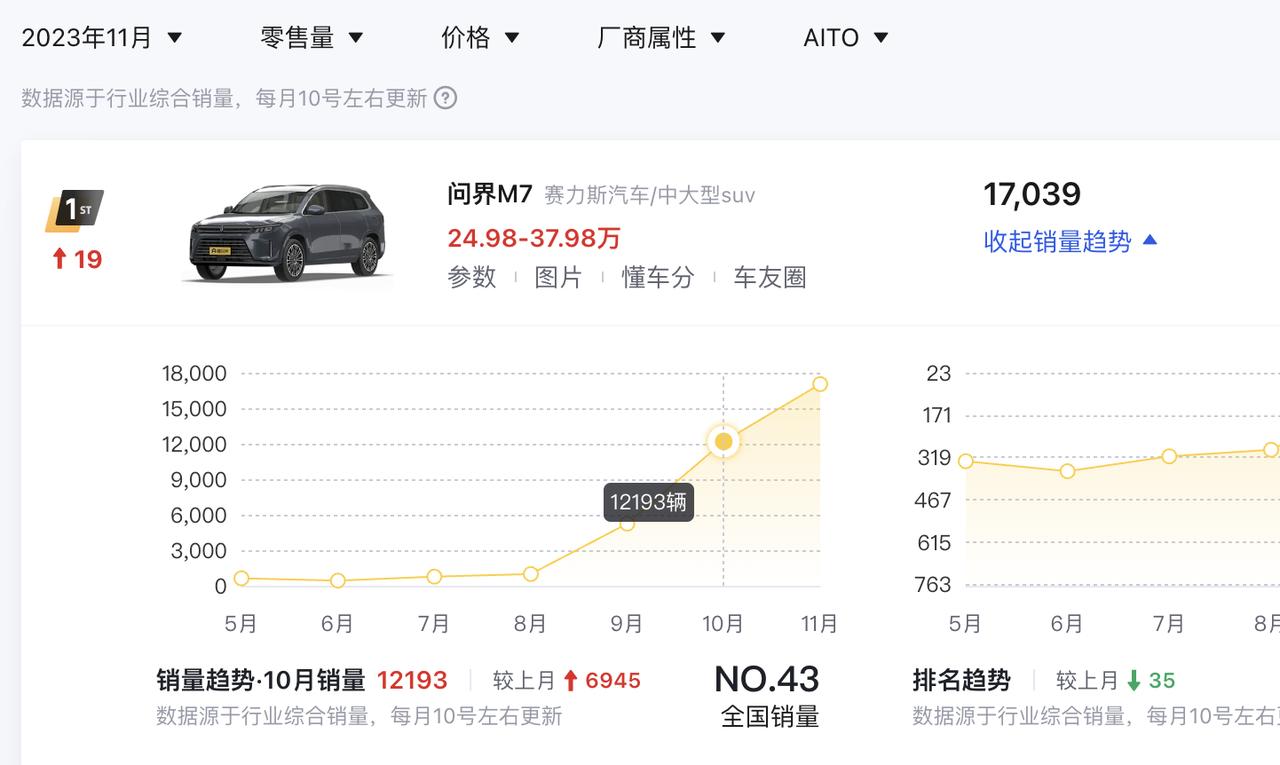Select the 6月 sales chart point

[x=338, y=581]
